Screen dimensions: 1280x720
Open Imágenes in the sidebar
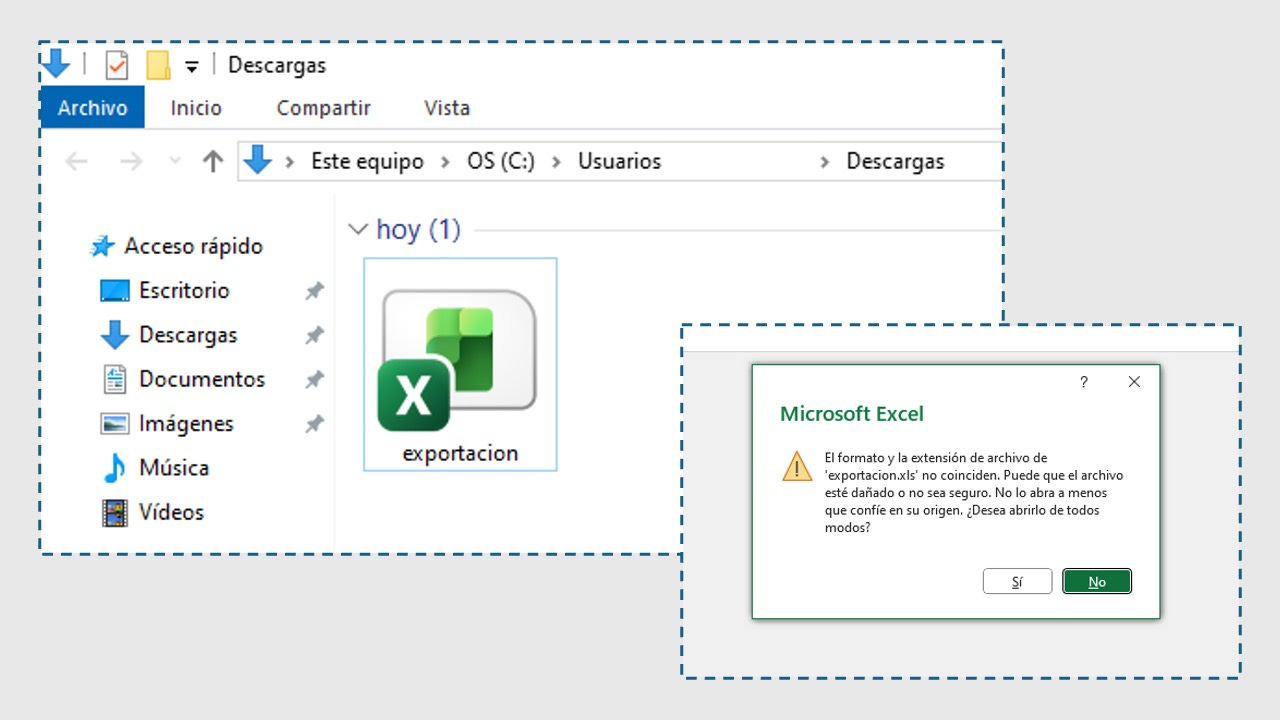186,423
